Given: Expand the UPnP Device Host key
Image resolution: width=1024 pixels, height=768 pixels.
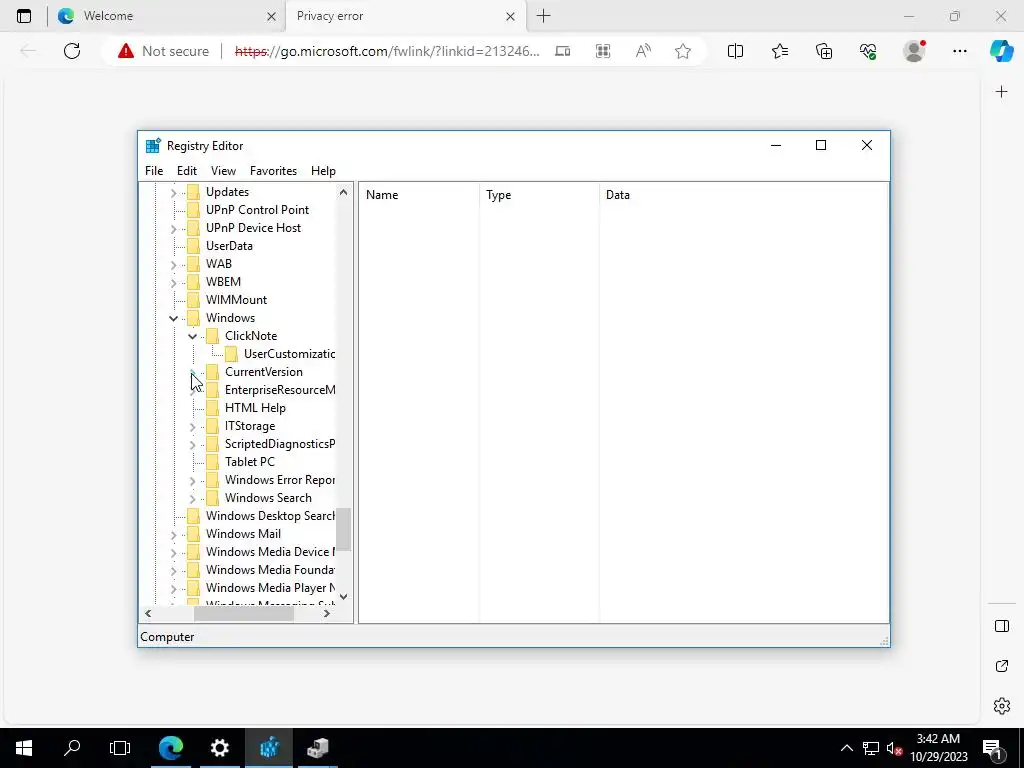Looking at the screenshot, I should pos(173,229).
